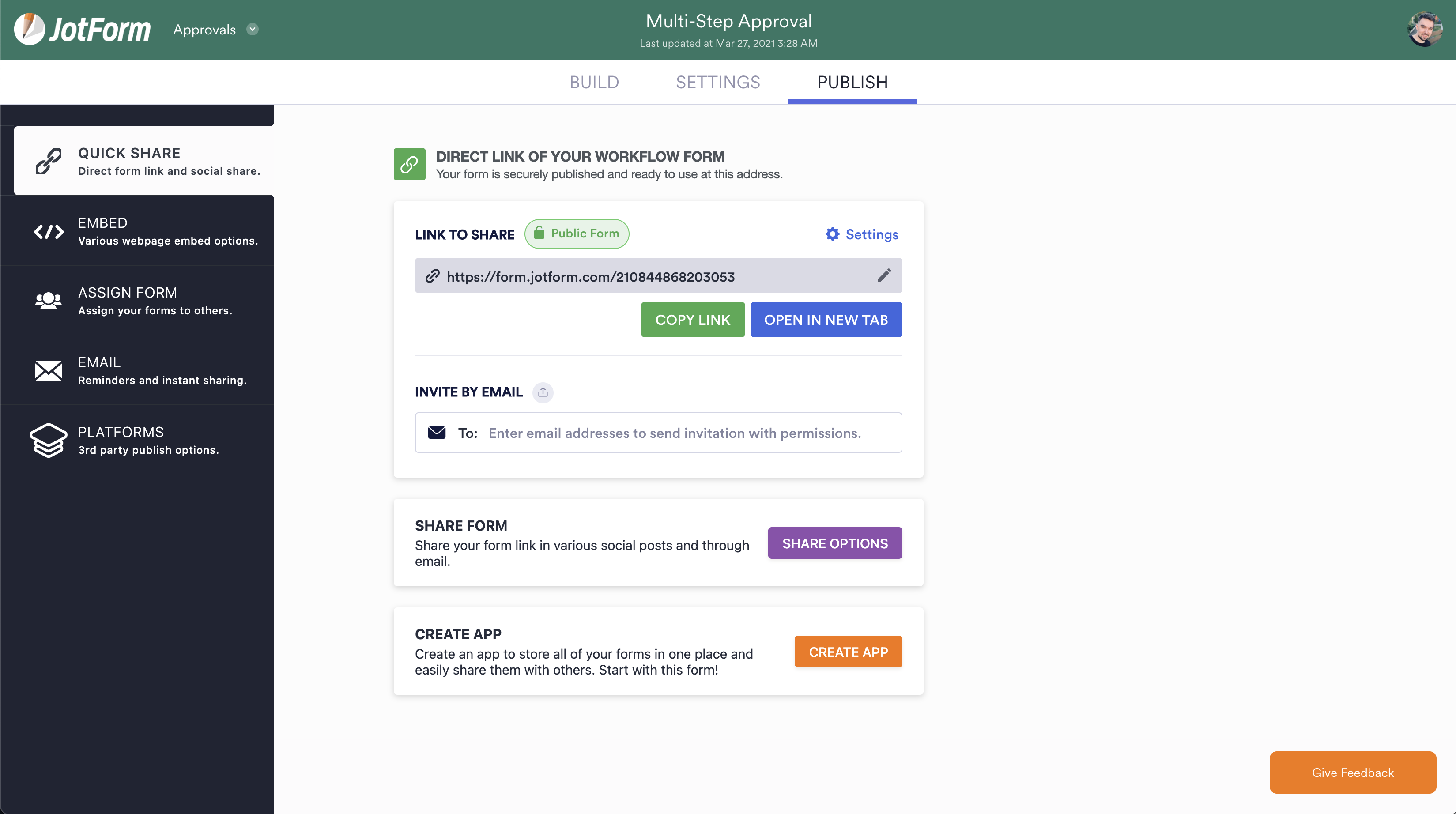Click 'Last updated at Mar 27, 2021' text
Viewport: 1456px width, 814px height.
[728, 43]
